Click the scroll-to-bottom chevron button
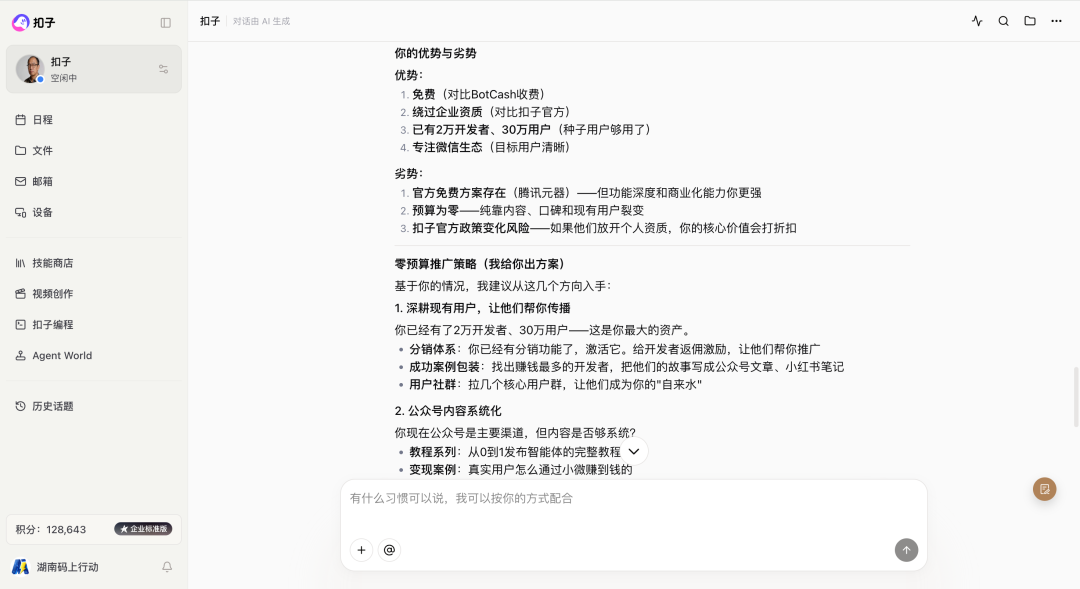The image size is (1080, 589). coord(634,452)
